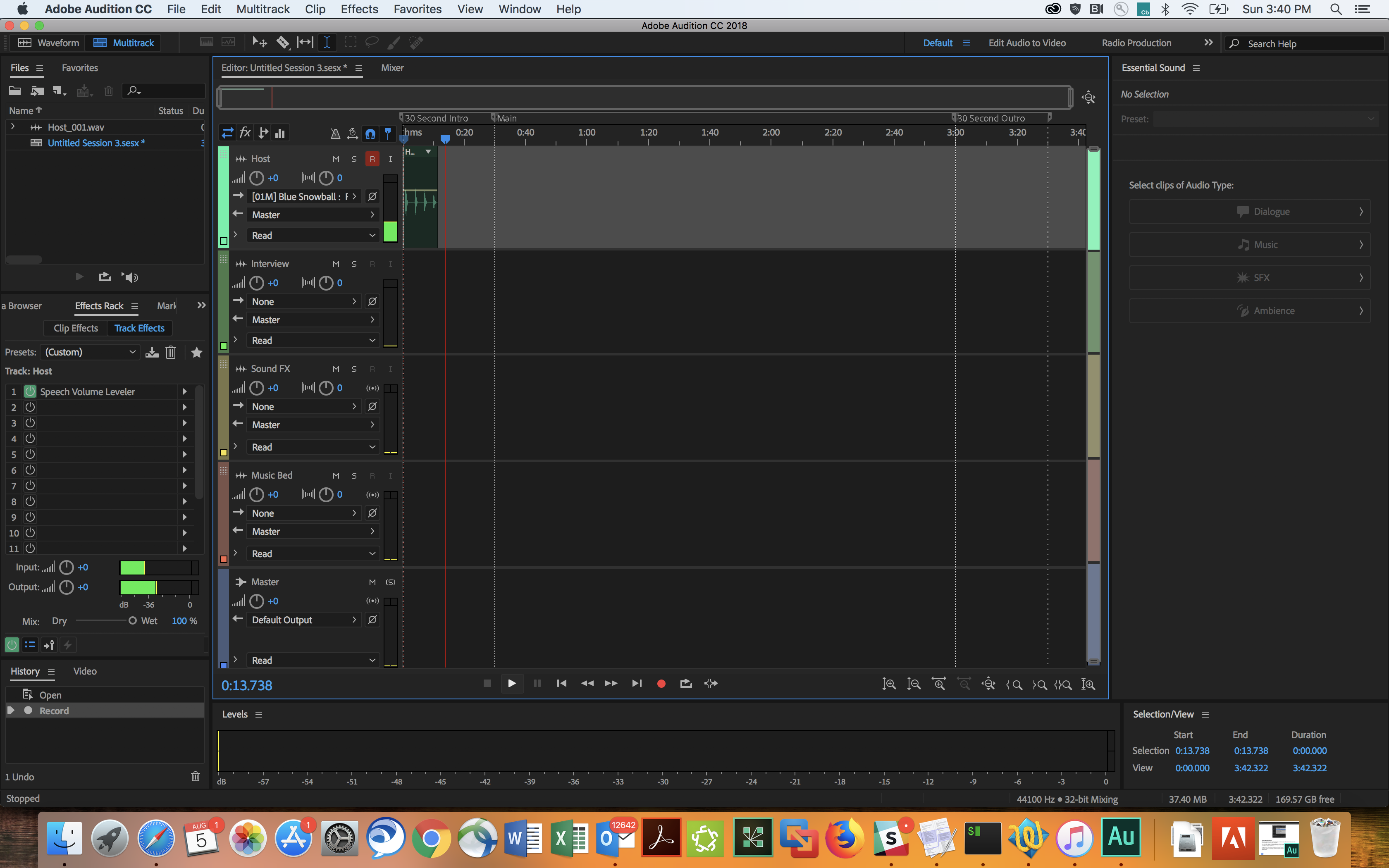Disable record arm on the Host track
1389x868 pixels.
coord(372,159)
